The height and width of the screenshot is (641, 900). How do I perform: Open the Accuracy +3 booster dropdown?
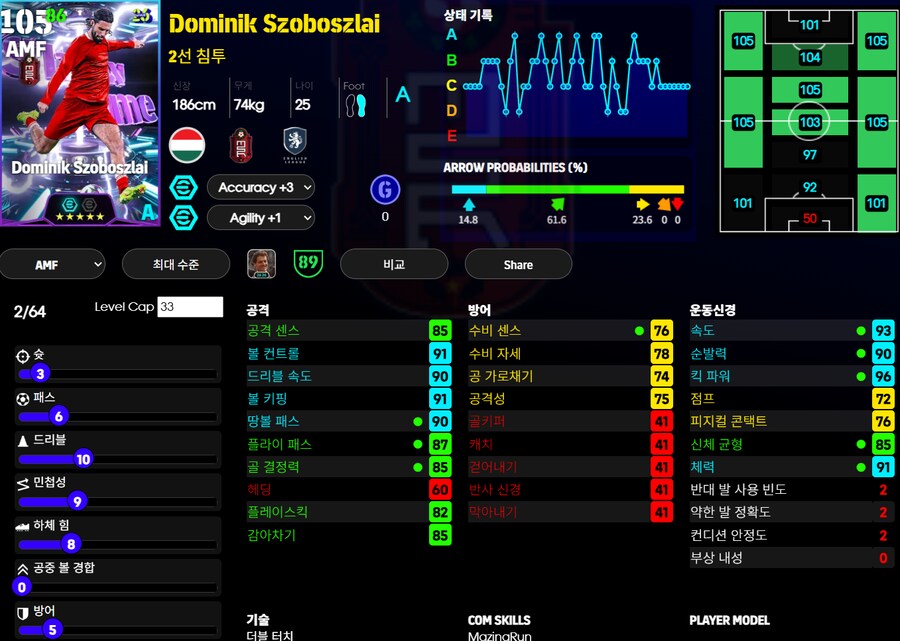coord(261,187)
